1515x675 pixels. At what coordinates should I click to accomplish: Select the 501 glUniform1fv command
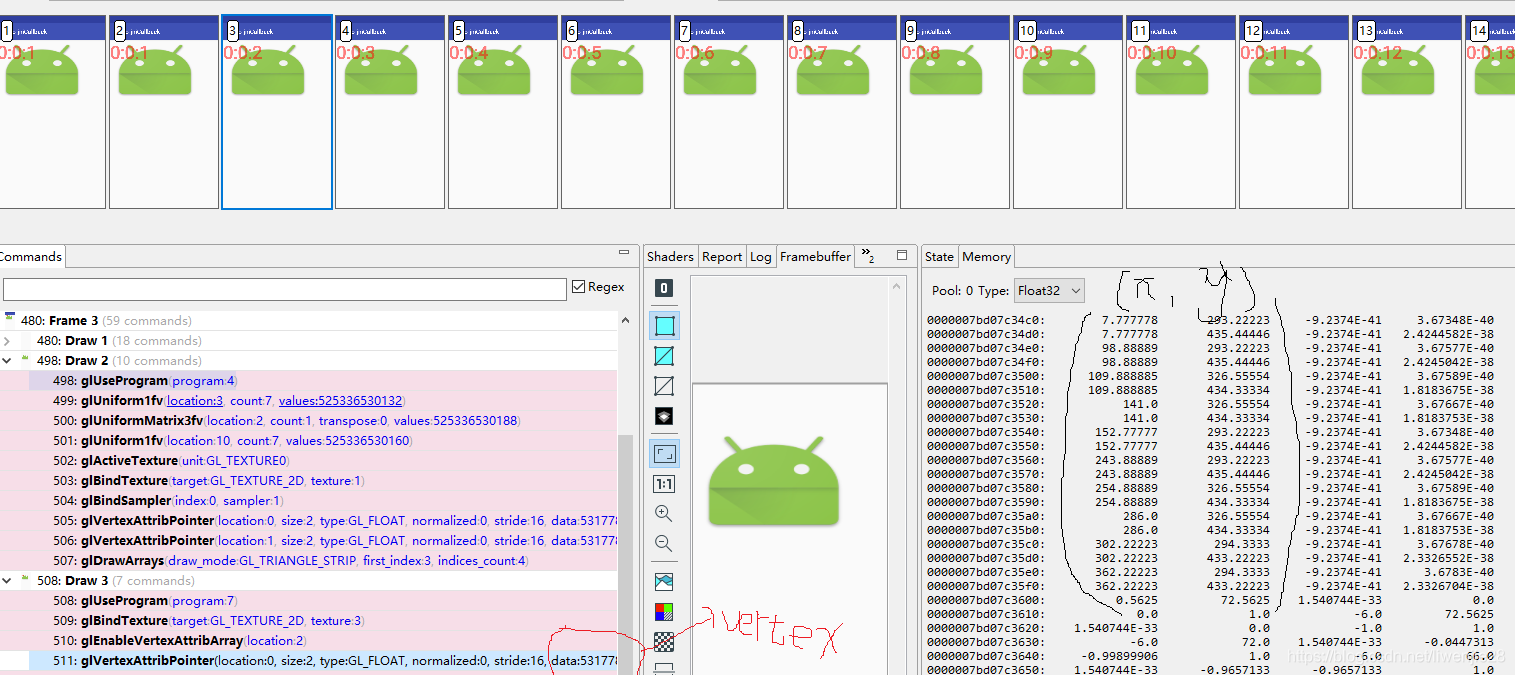point(308,441)
